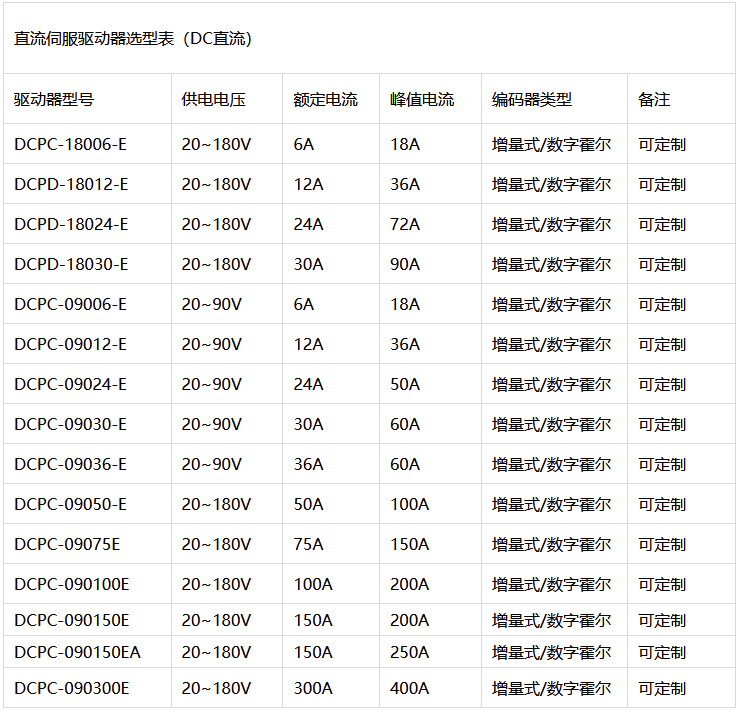Viewport: 740px width, 712px height.
Task: Select the 峰值电流 column header
Action: point(421,99)
